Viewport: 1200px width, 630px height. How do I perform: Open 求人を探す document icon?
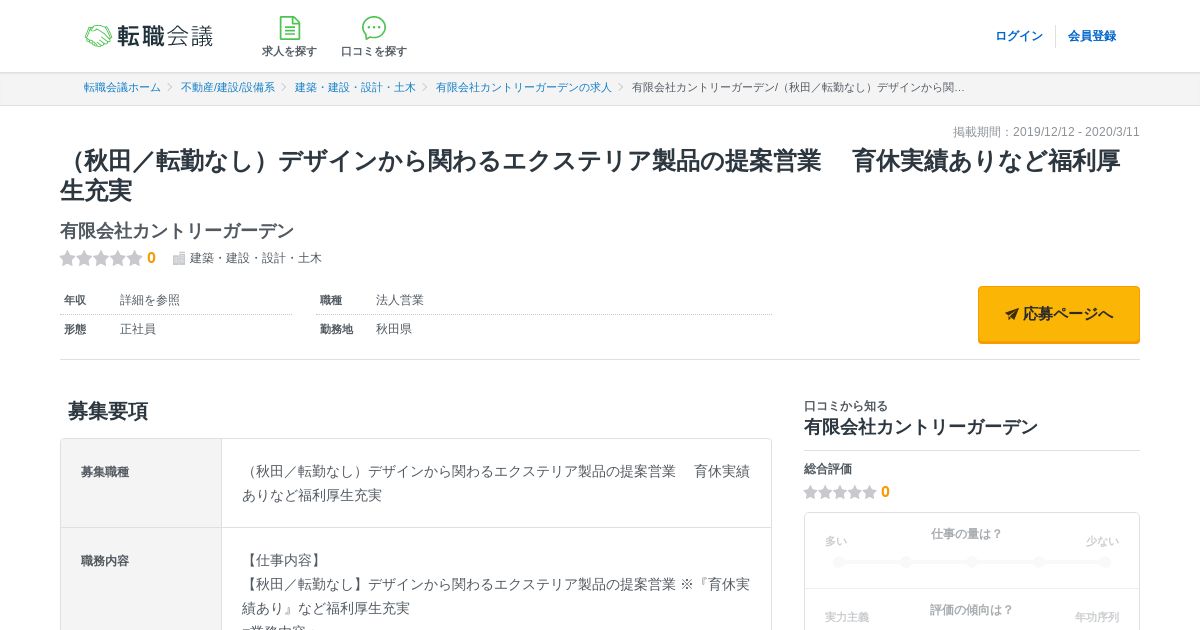click(289, 28)
